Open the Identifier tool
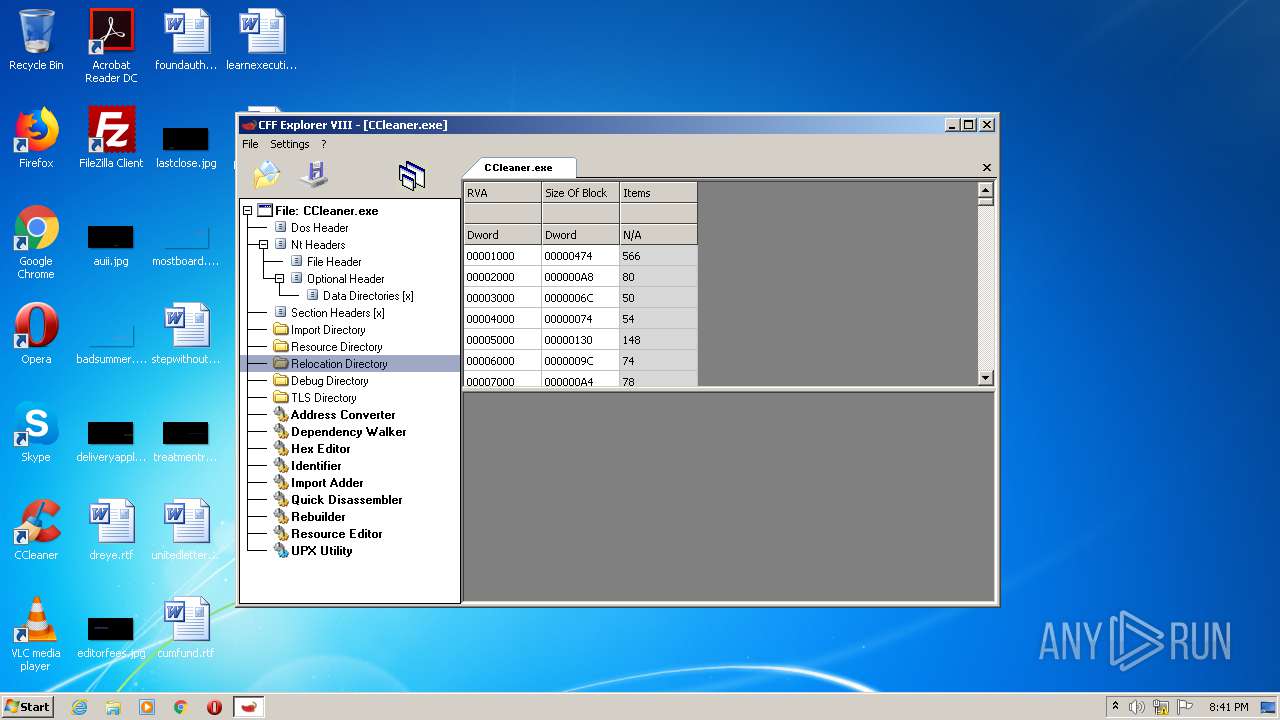Viewport: 1280px width, 720px height. tap(316, 466)
